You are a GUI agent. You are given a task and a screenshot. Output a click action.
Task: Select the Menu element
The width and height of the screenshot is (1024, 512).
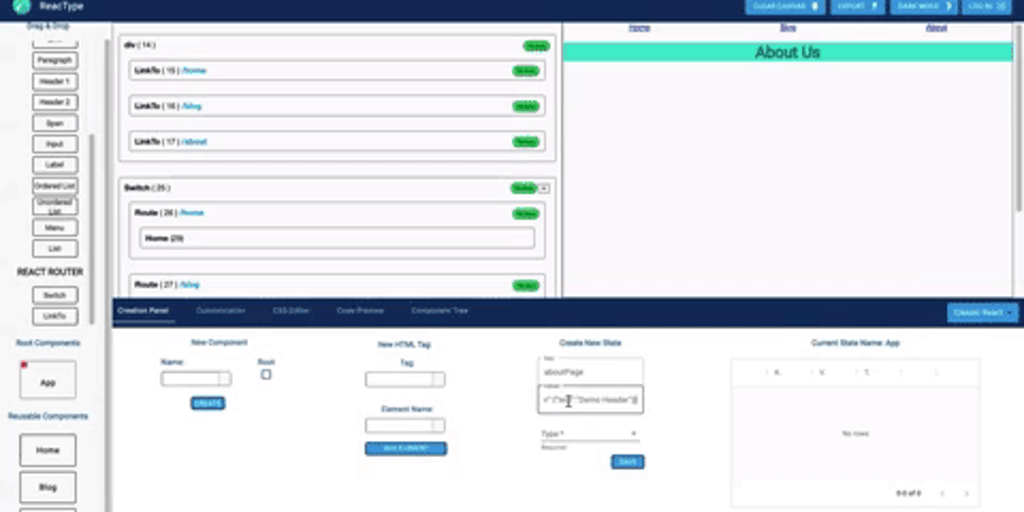pos(55,228)
